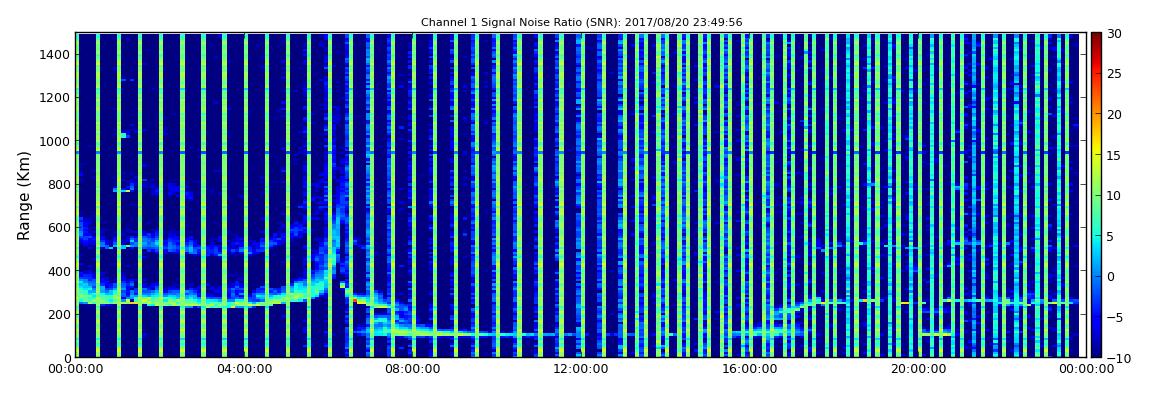Click the 12:00:00 time tick label
Screen dimensions: 1150x407
[x=580, y=370]
